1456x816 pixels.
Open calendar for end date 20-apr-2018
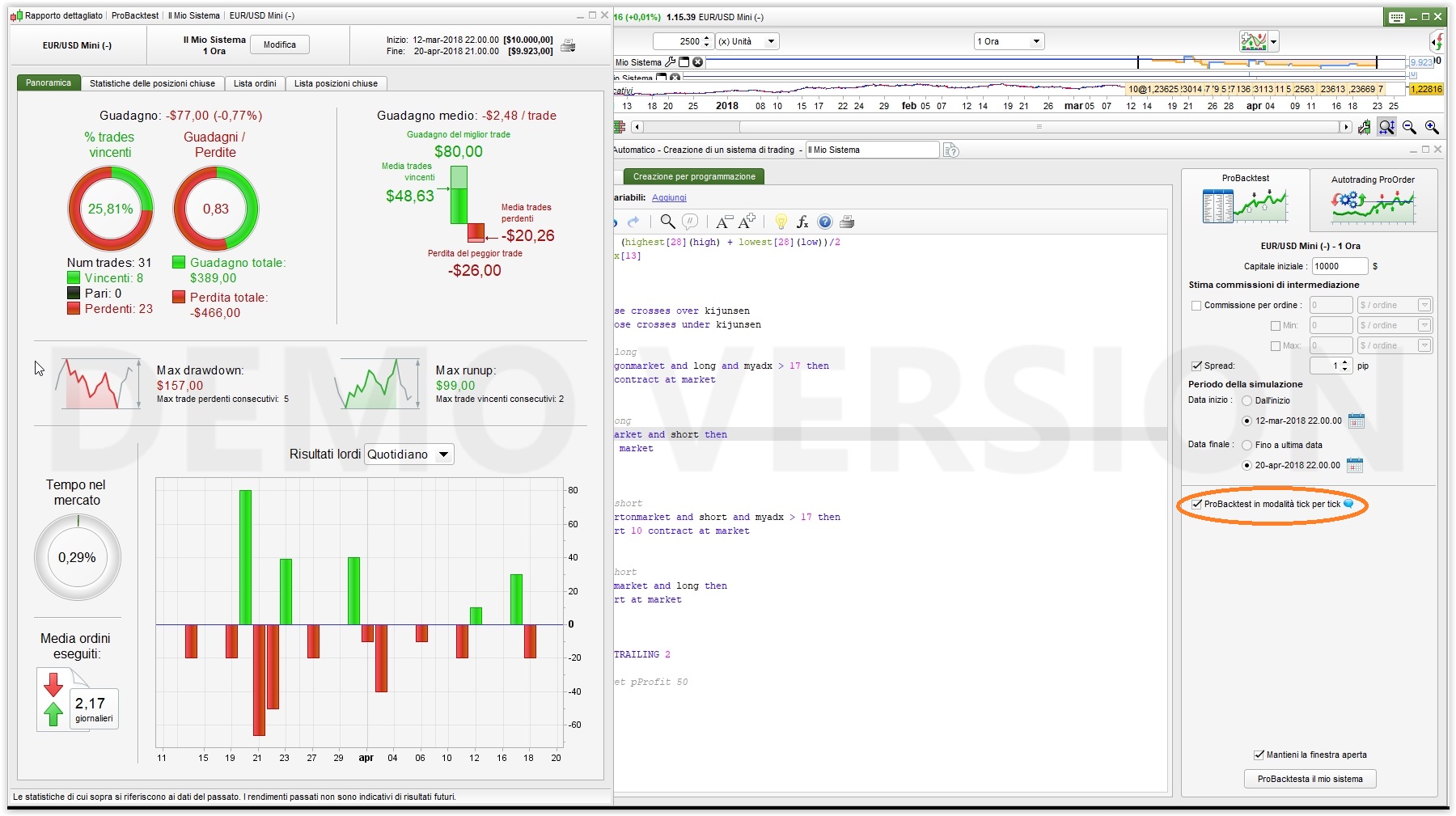pyautogui.click(x=1355, y=465)
